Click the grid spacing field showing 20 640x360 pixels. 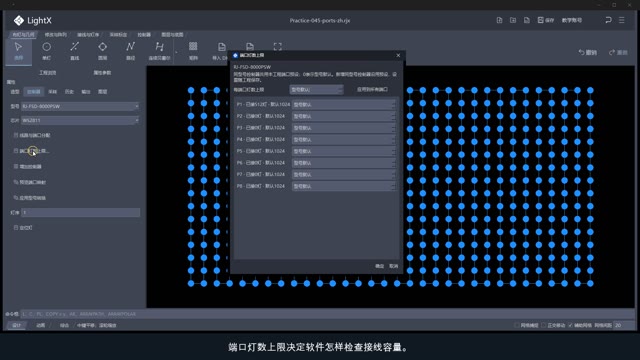pos(624,325)
